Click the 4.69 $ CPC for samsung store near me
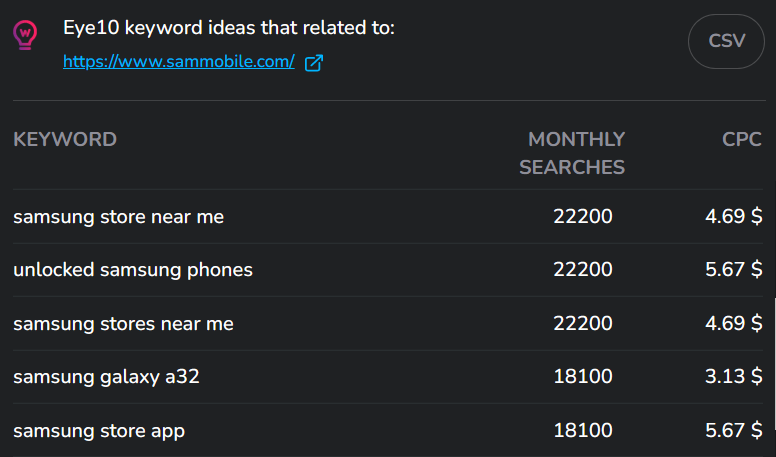This screenshot has width=776, height=457. (733, 217)
